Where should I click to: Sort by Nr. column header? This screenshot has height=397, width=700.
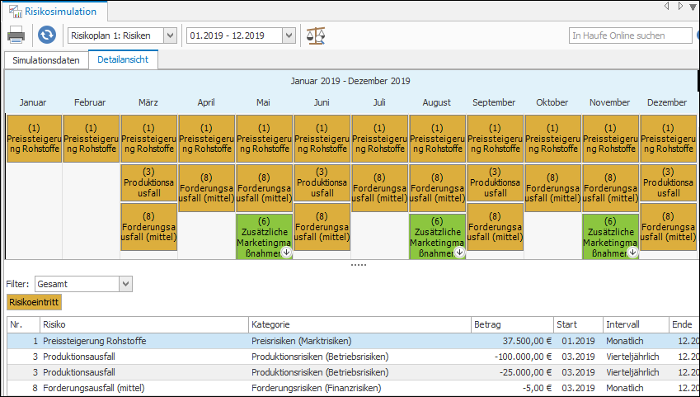click(x=24, y=325)
